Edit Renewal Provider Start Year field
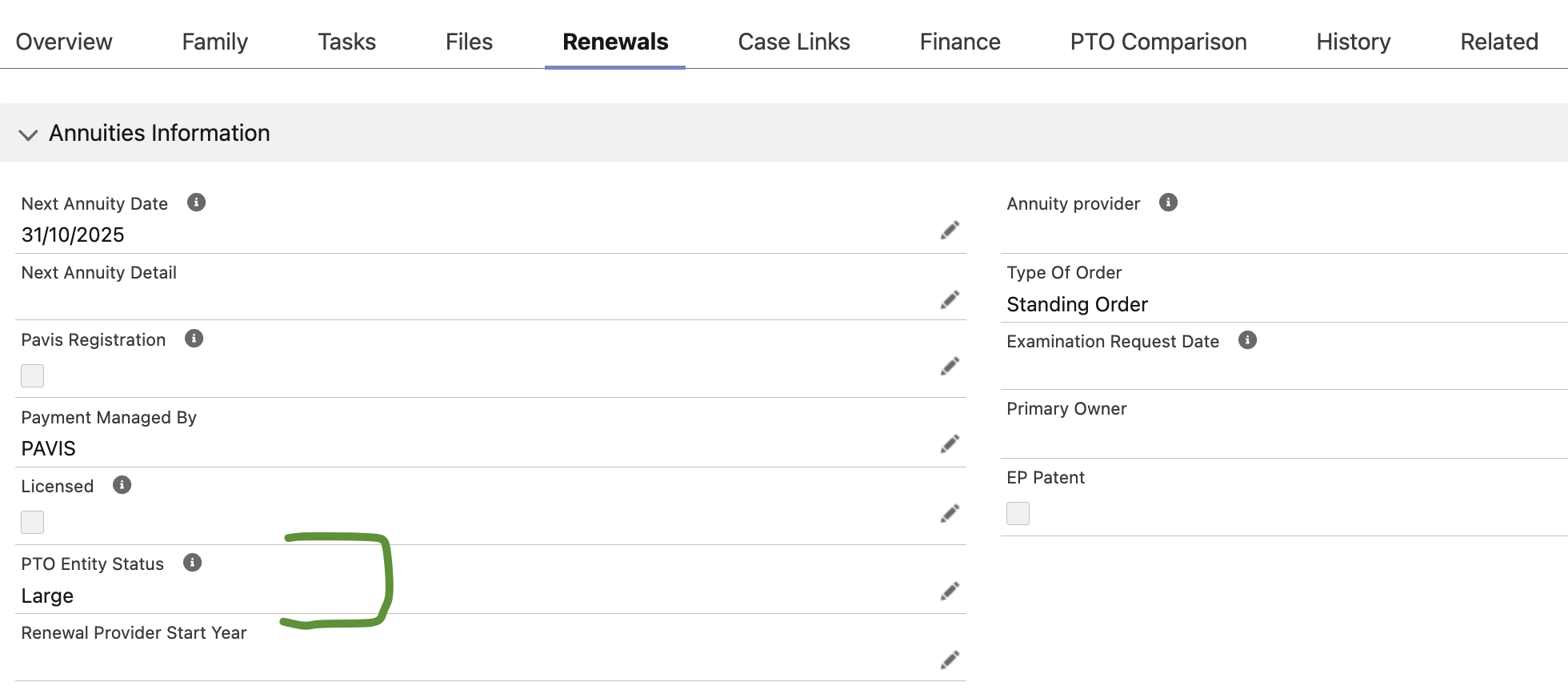 (x=950, y=660)
